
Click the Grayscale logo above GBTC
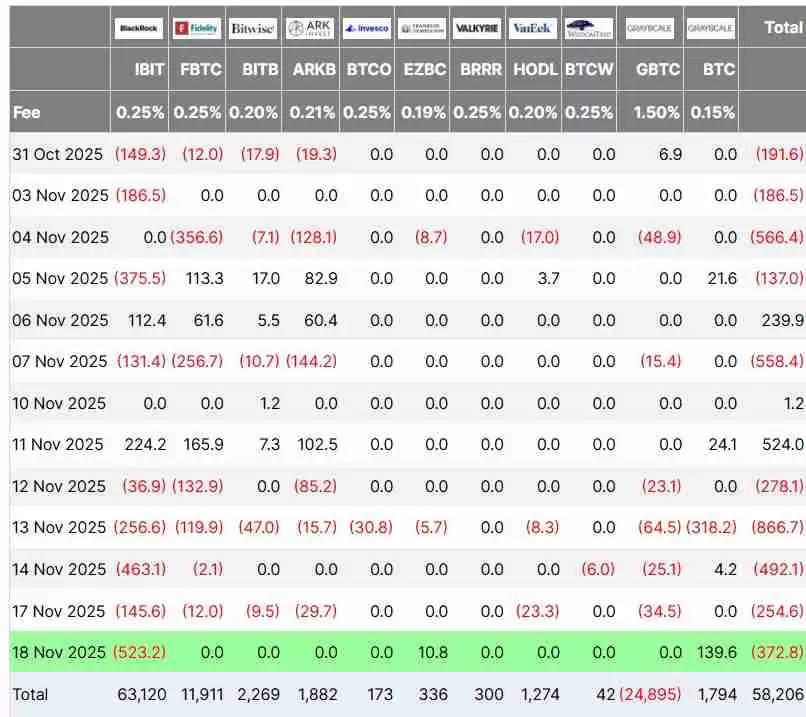[650, 27]
